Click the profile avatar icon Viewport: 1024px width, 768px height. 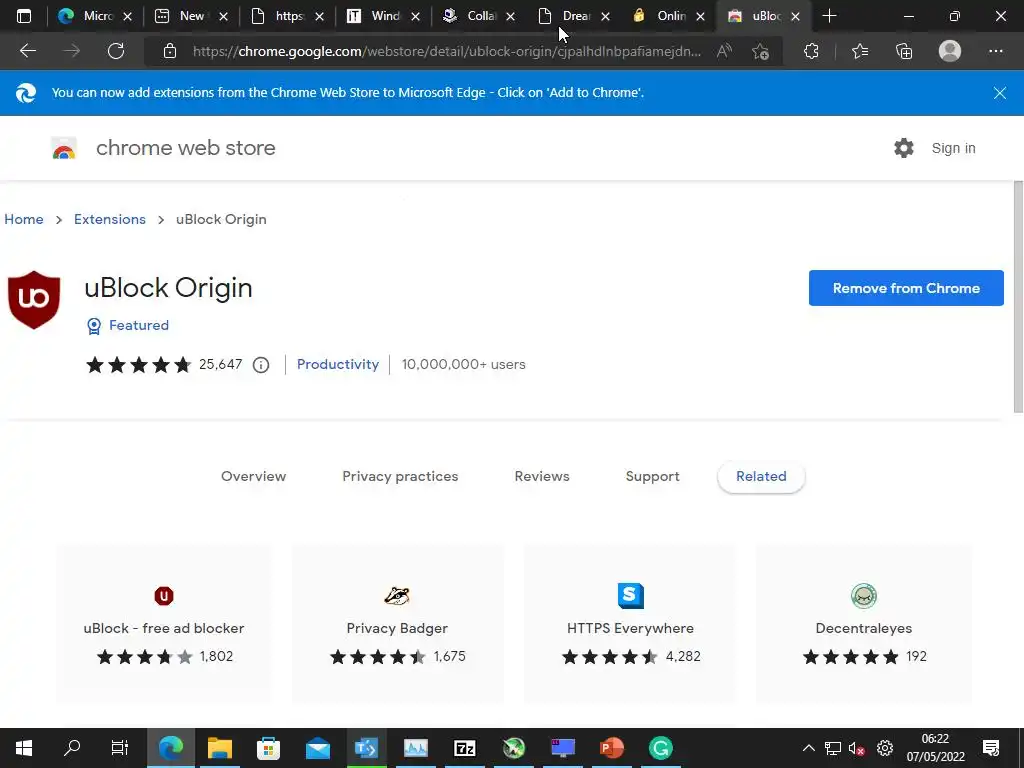[950, 51]
